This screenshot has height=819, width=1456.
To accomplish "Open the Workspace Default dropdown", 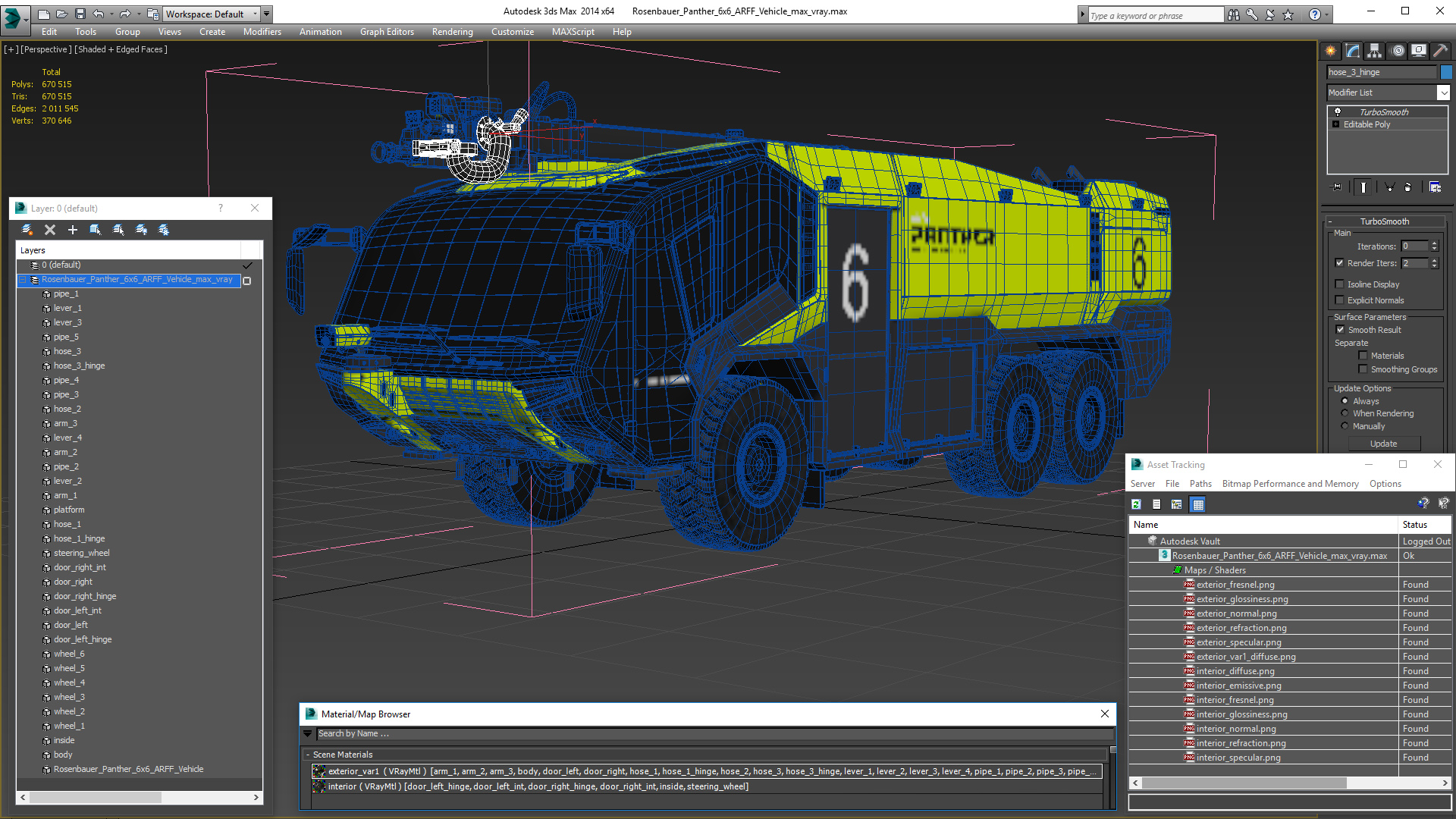I will coord(212,14).
